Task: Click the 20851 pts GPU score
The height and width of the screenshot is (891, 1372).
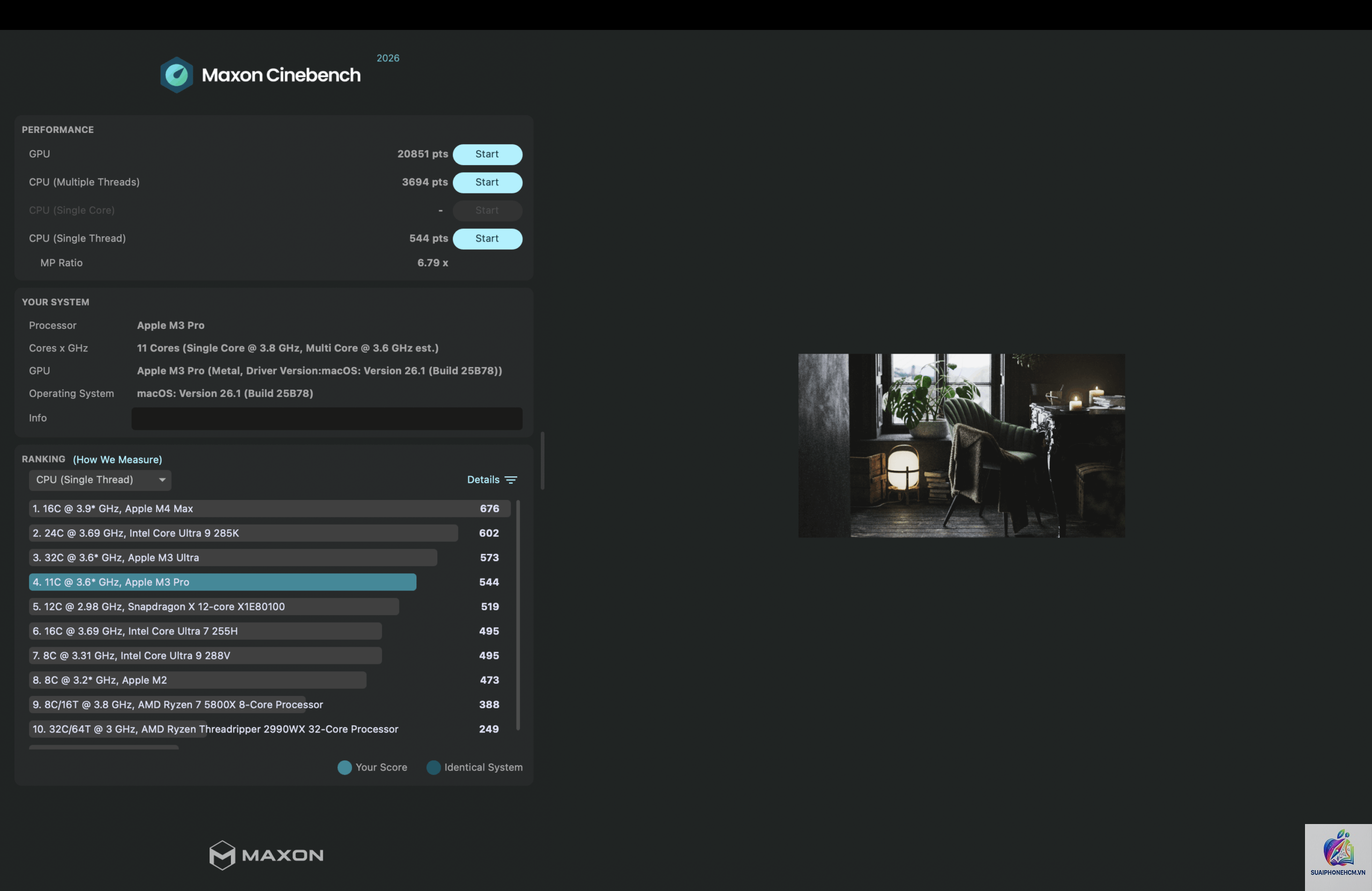Action: click(422, 154)
